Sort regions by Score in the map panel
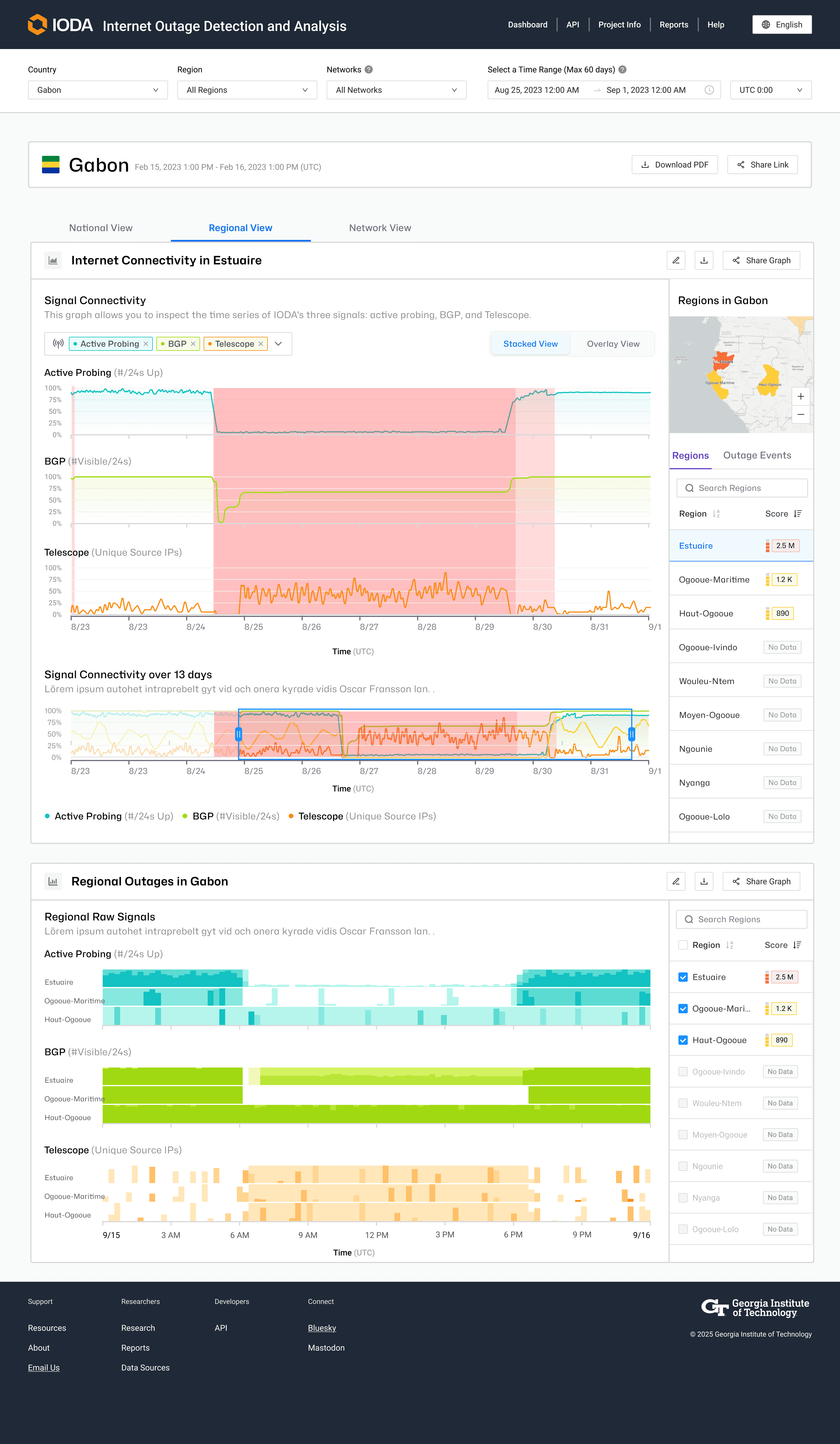The image size is (840, 1444). point(798,514)
